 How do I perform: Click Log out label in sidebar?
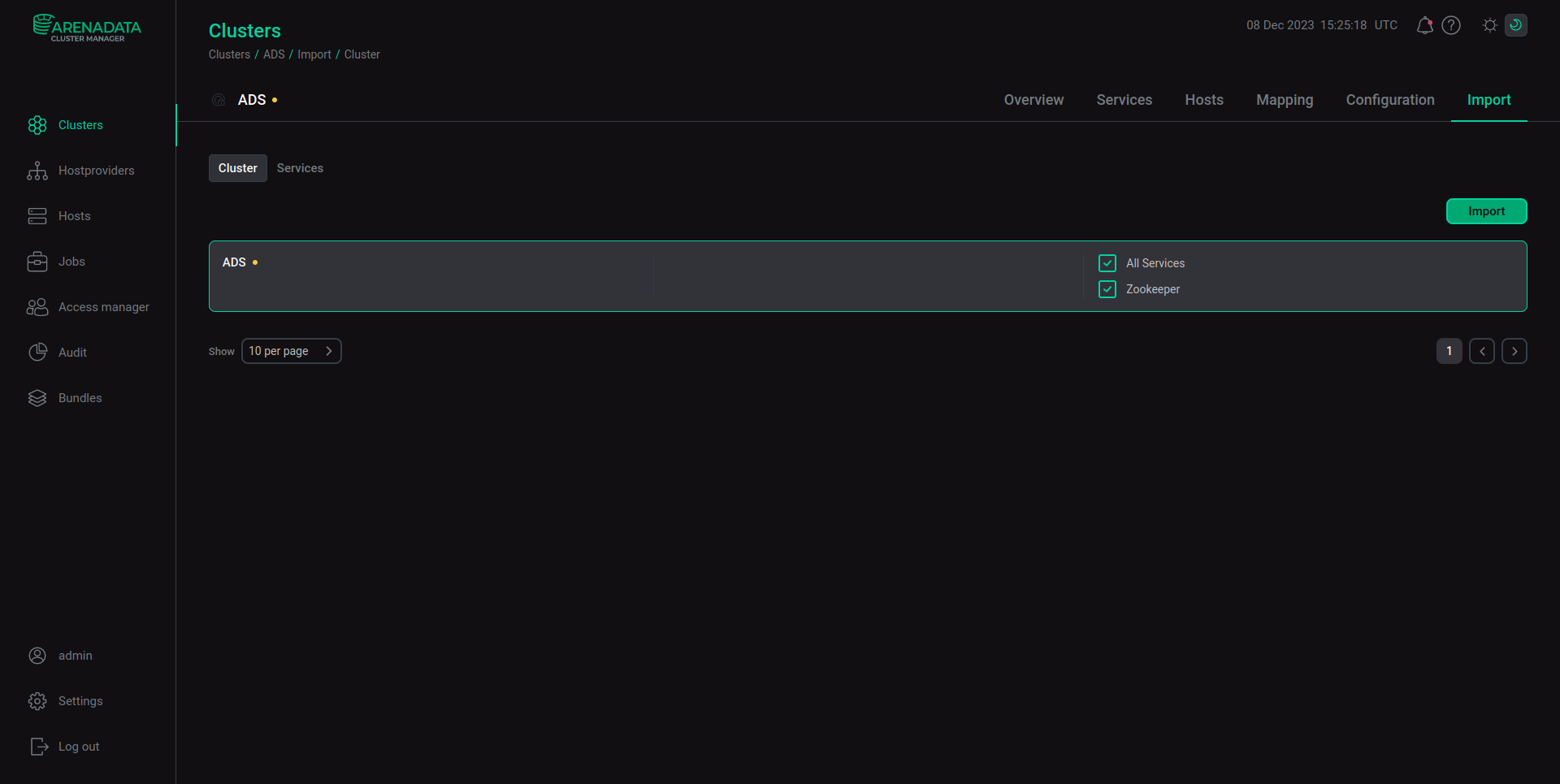coord(79,747)
